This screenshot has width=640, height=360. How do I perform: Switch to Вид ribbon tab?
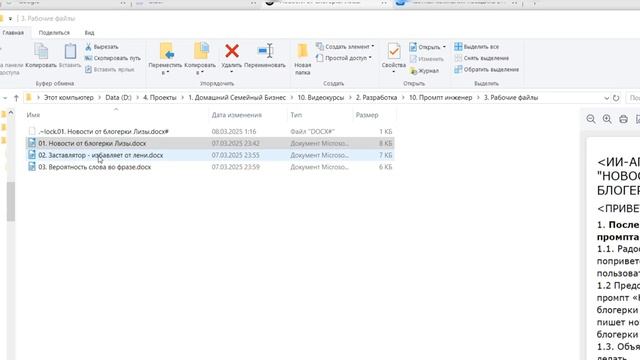(x=89, y=33)
